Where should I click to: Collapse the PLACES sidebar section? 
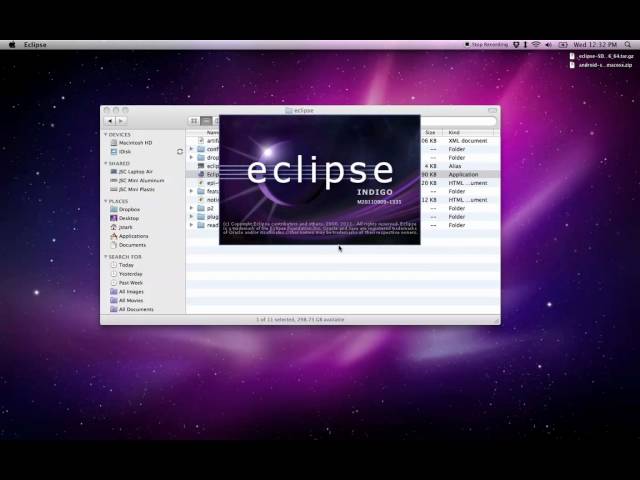pyautogui.click(x=106, y=201)
